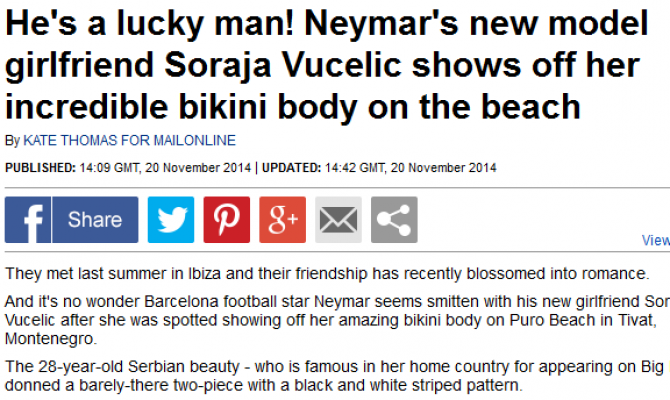Click the PUBLISHED 14:09 GMT timestamp

pyautogui.click(x=128, y=167)
